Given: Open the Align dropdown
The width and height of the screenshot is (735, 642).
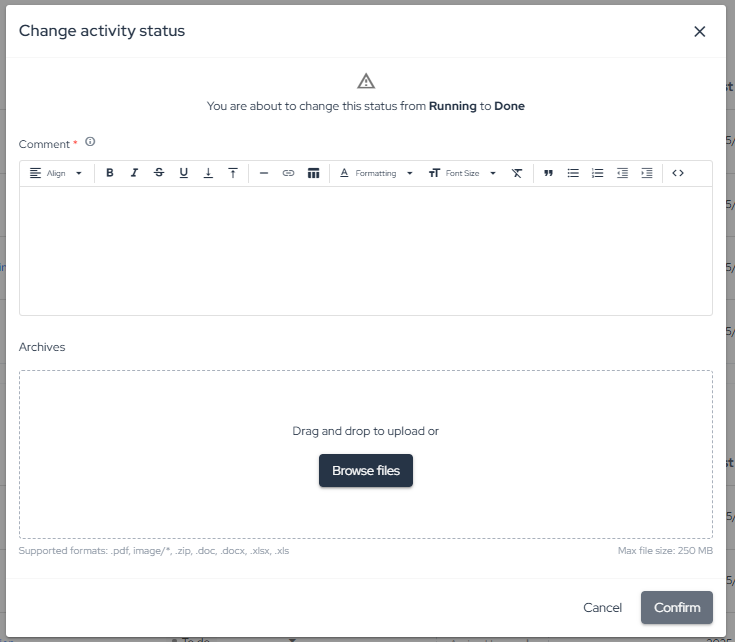Looking at the screenshot, I should 56,173.
